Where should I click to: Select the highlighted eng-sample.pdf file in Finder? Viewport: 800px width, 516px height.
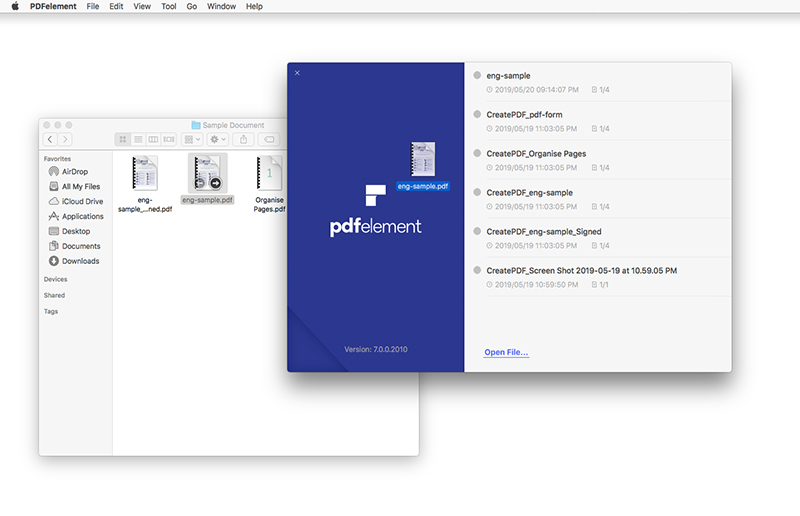208,180
